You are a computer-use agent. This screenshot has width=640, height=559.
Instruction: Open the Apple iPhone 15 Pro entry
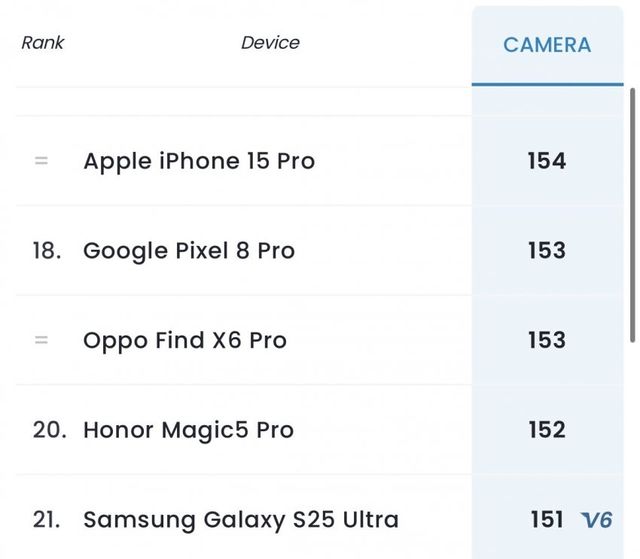[199, 161]
